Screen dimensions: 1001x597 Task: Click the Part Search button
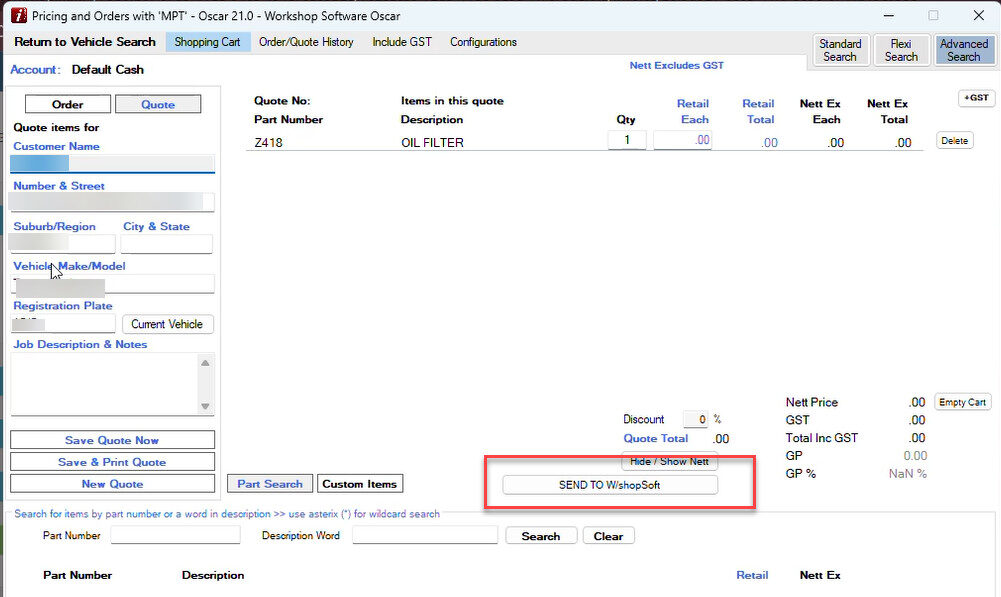270,483
